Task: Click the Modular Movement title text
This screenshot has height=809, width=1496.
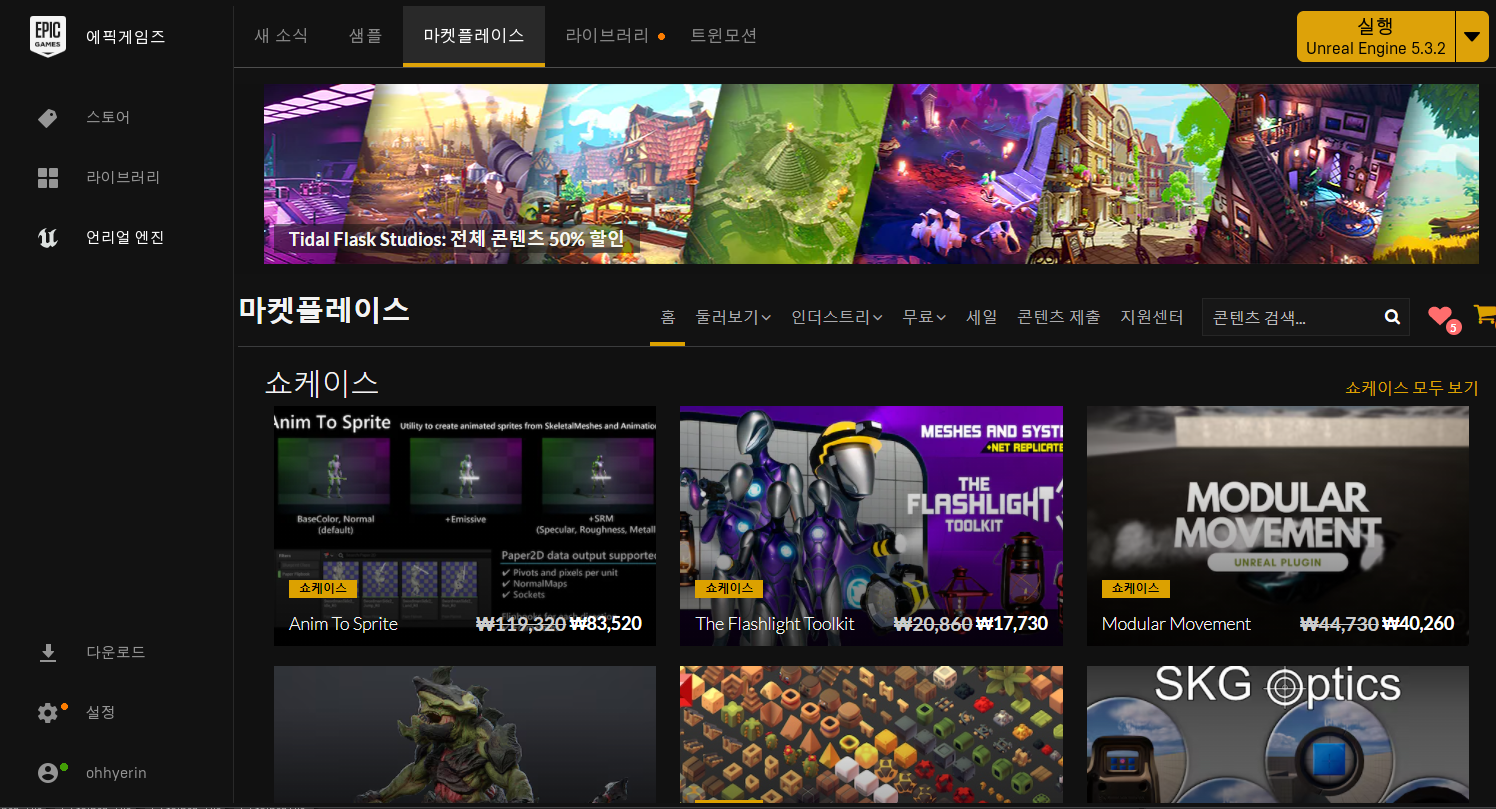Action: [x=1176, y=624]
